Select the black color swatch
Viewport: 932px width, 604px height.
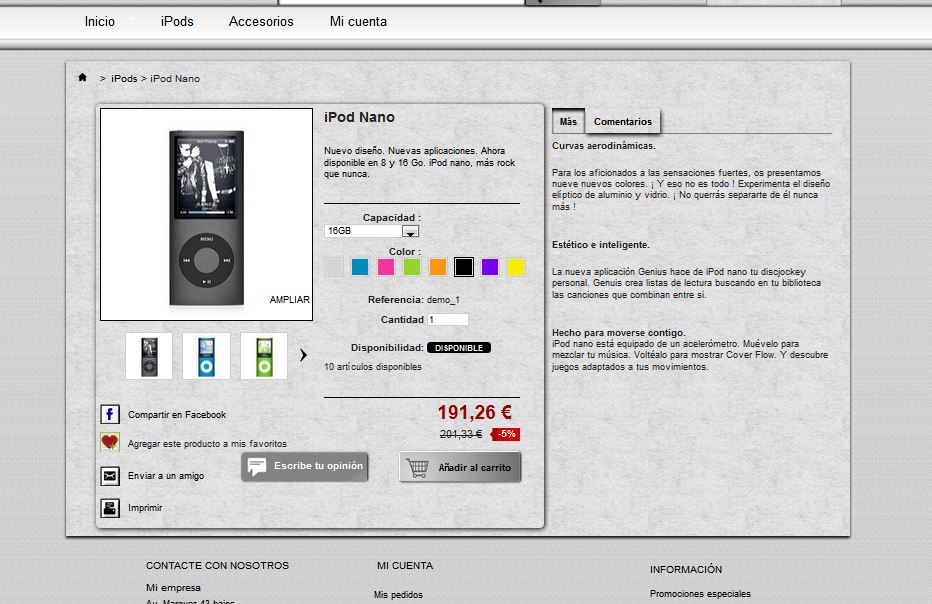point(464,267)
